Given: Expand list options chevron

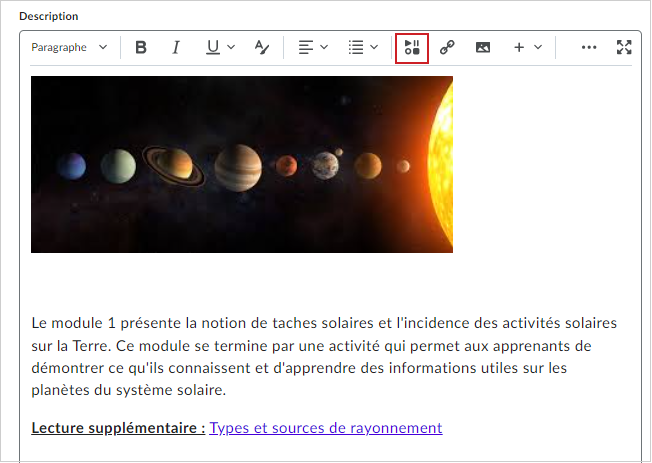Looking at the screenshot, I should pyautogui.click(x=374, y=47).
